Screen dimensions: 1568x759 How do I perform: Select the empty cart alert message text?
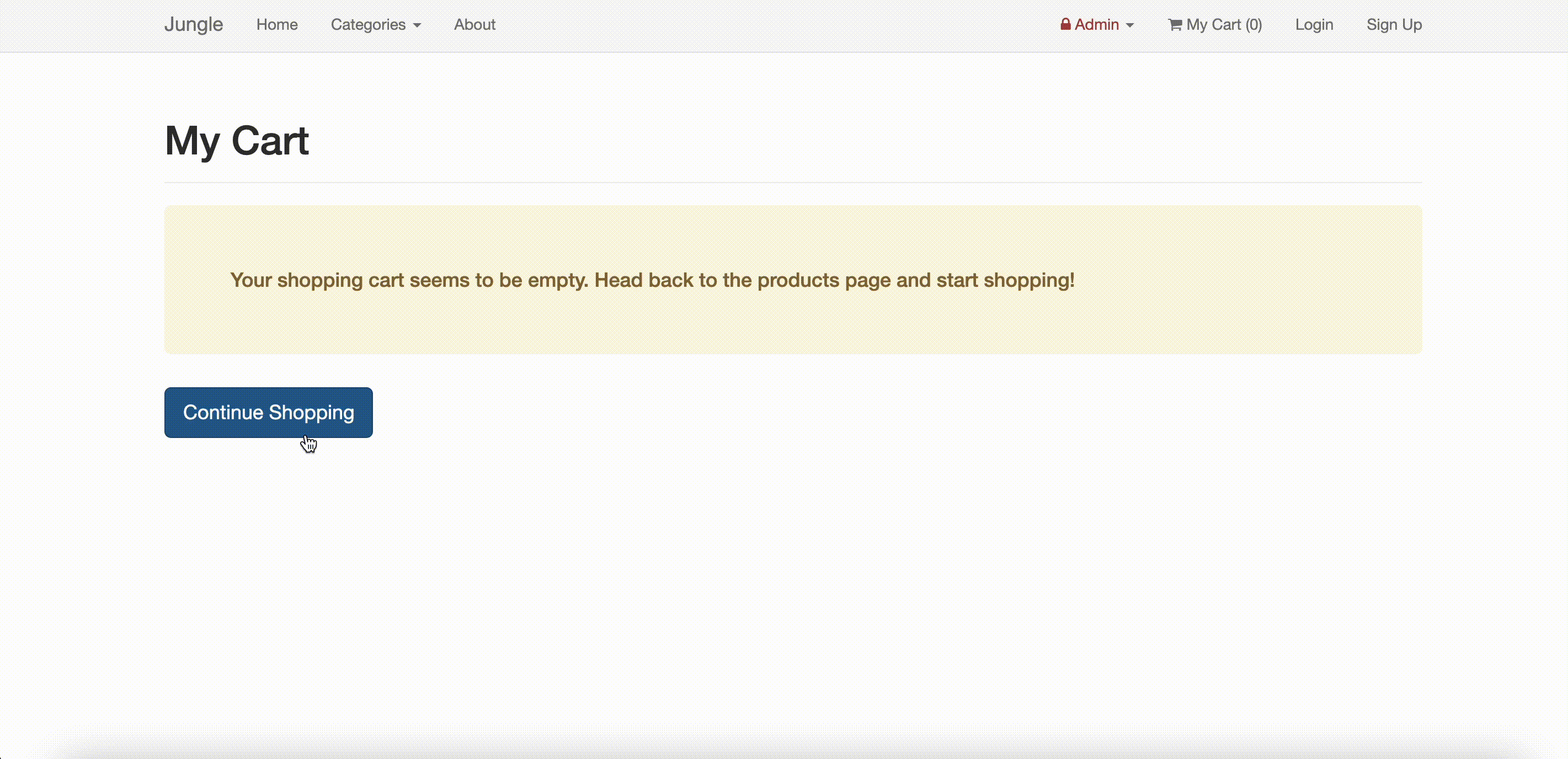(x=653, y=280)
